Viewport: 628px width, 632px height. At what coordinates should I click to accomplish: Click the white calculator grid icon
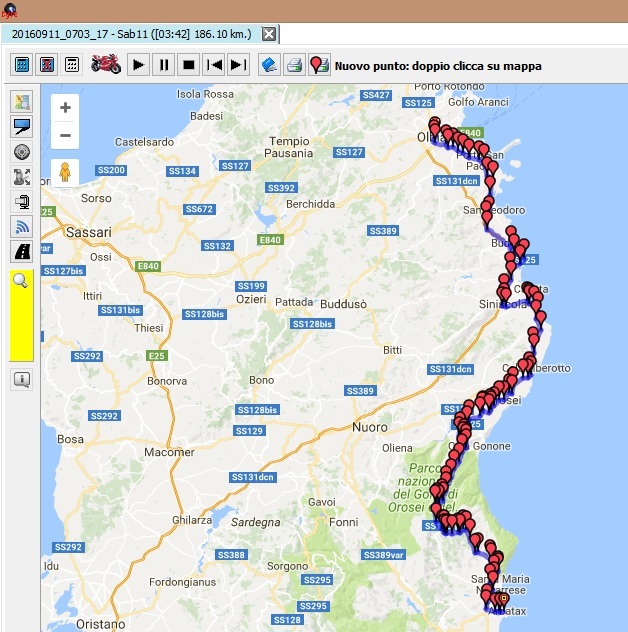click(71, 65)
